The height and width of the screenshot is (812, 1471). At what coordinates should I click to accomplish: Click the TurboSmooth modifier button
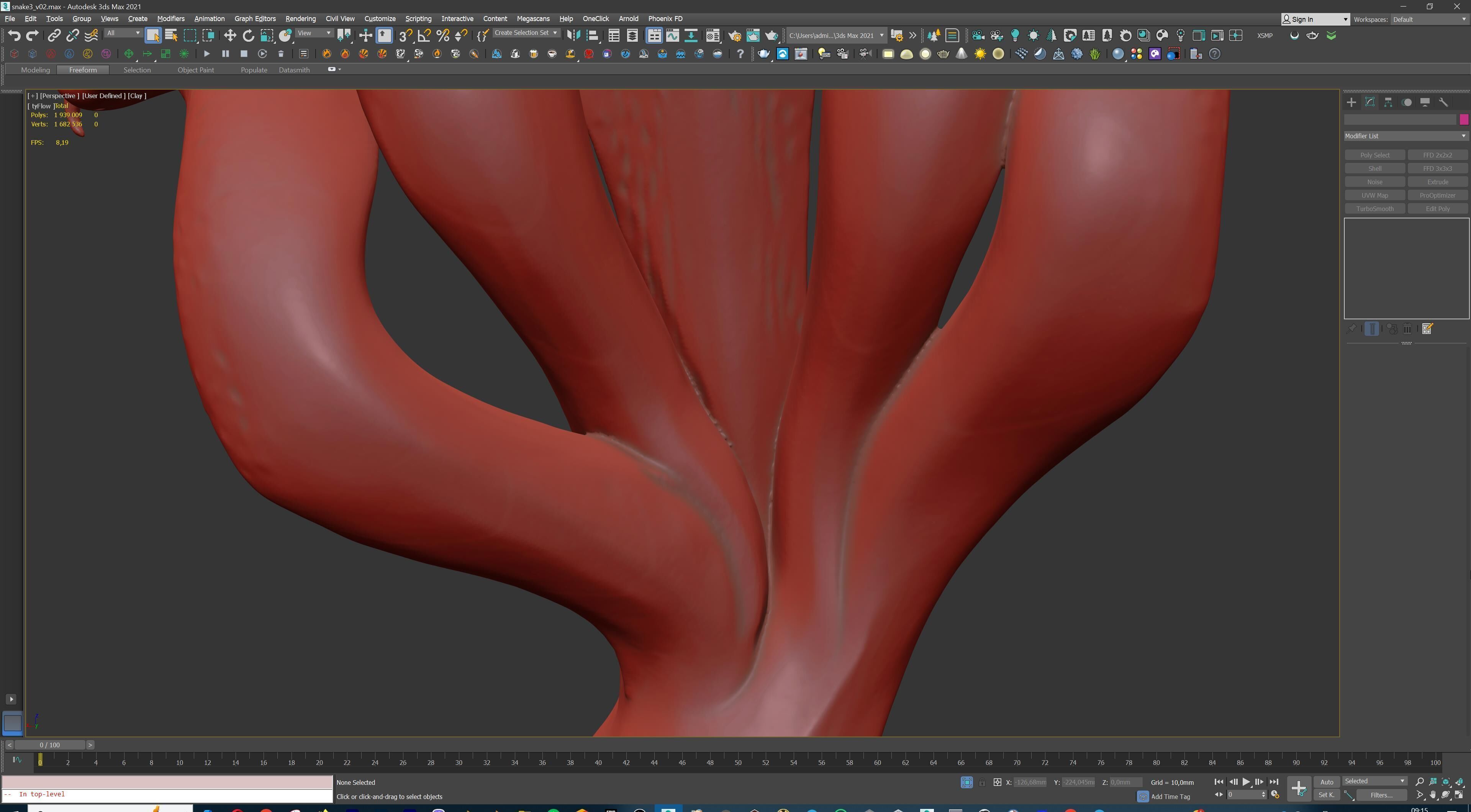click(1374, 208)
